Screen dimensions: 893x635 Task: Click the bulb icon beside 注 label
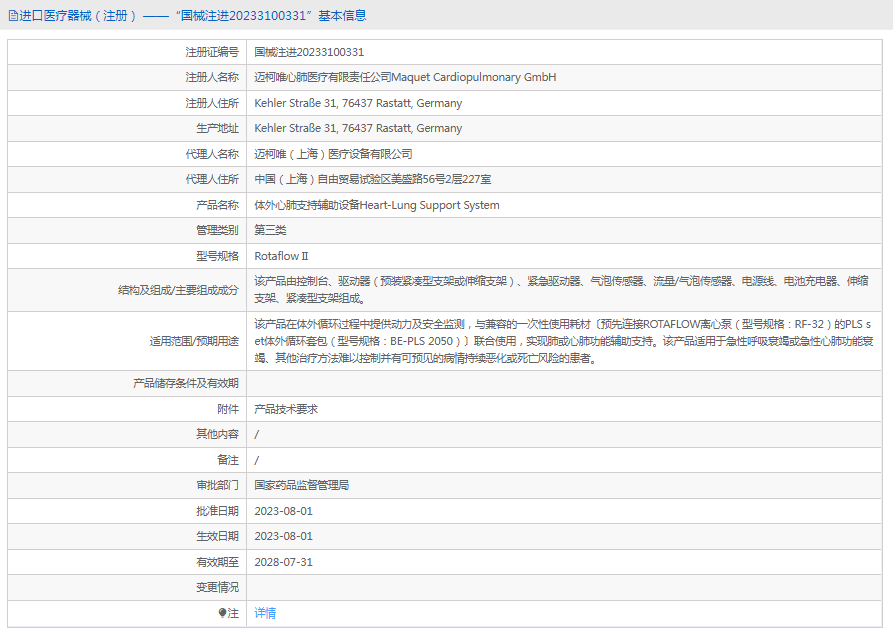coord(222,613)
